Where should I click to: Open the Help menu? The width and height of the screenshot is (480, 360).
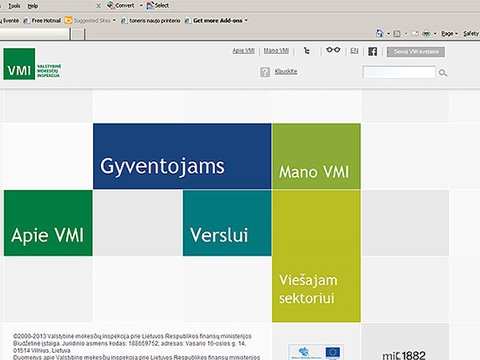(32, 6)
